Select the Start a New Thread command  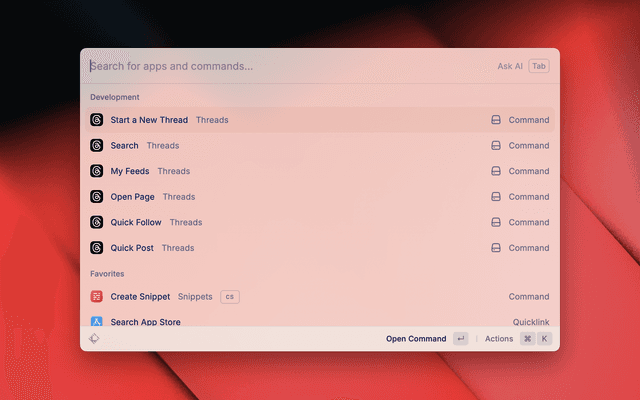[x=149, y=120]
